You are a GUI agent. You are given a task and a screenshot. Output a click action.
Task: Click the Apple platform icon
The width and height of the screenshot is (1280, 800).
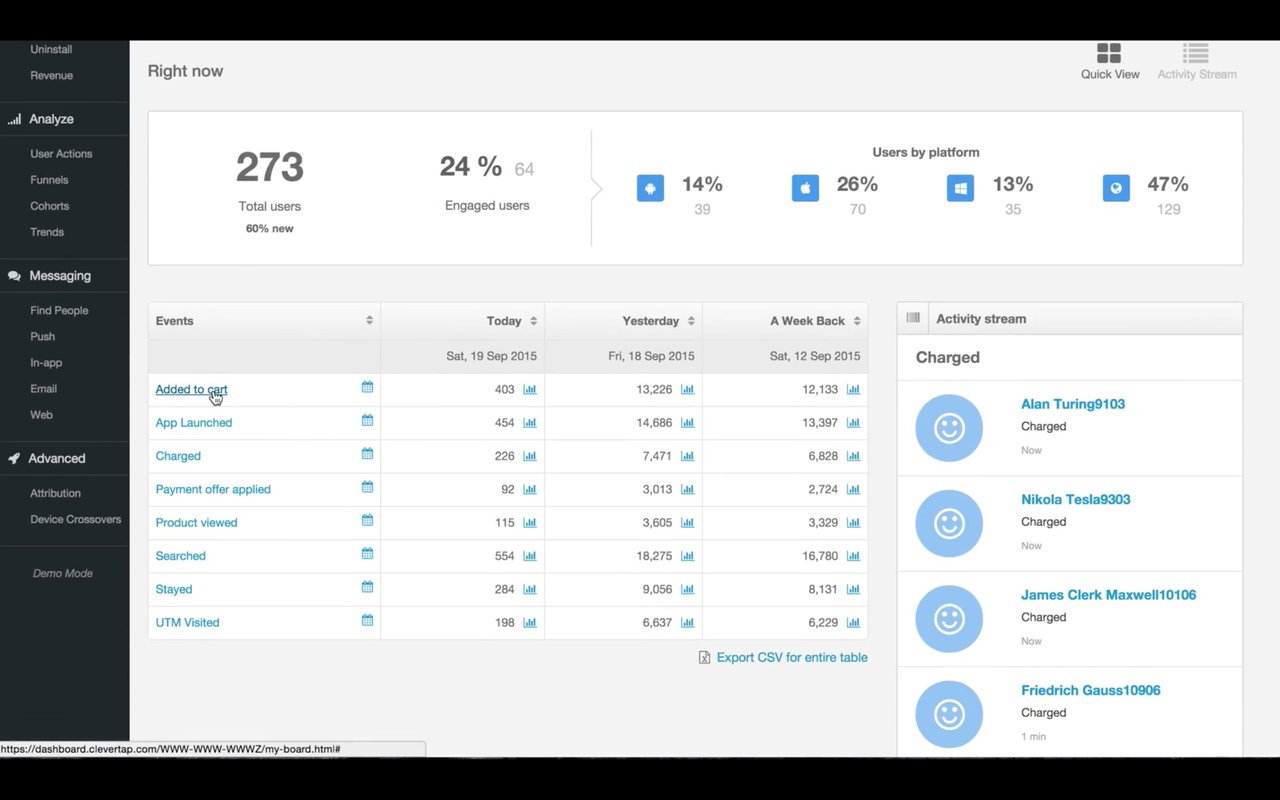pos(805,188)
